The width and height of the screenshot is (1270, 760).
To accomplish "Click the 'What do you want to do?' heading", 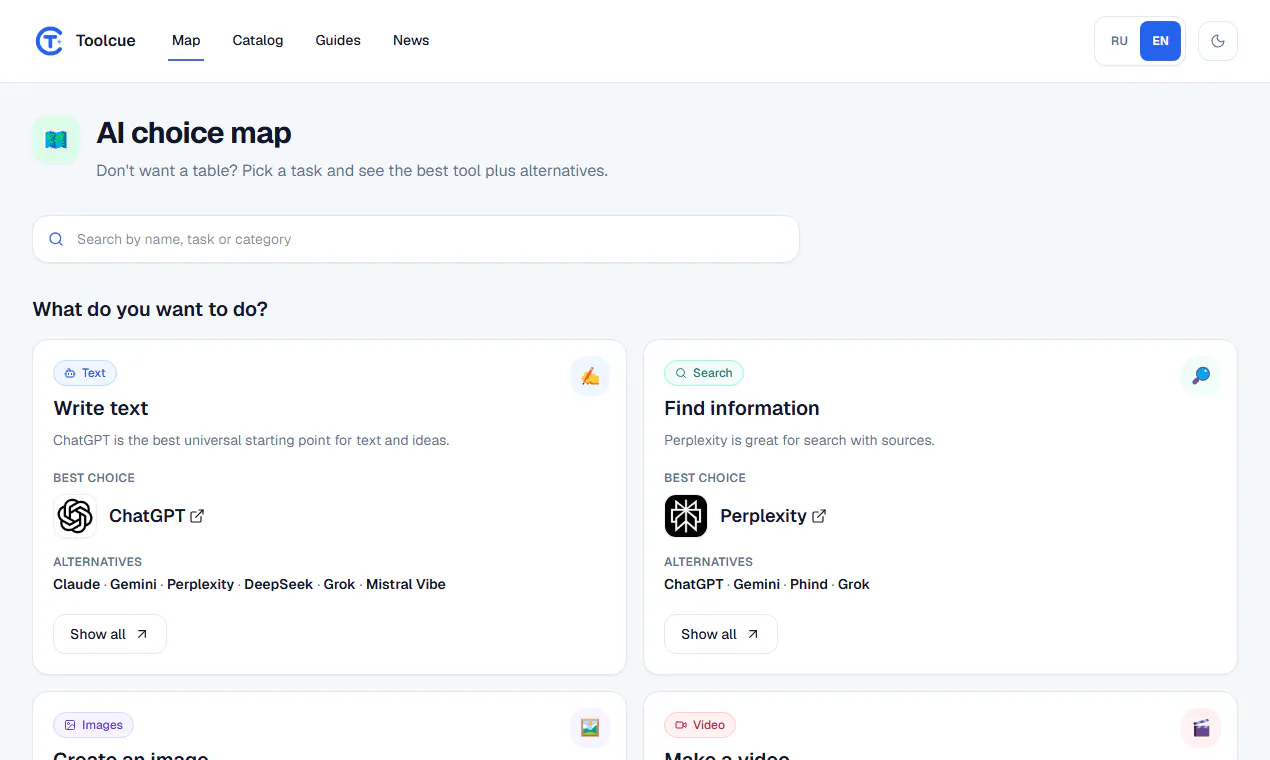I will pos(150,309).
